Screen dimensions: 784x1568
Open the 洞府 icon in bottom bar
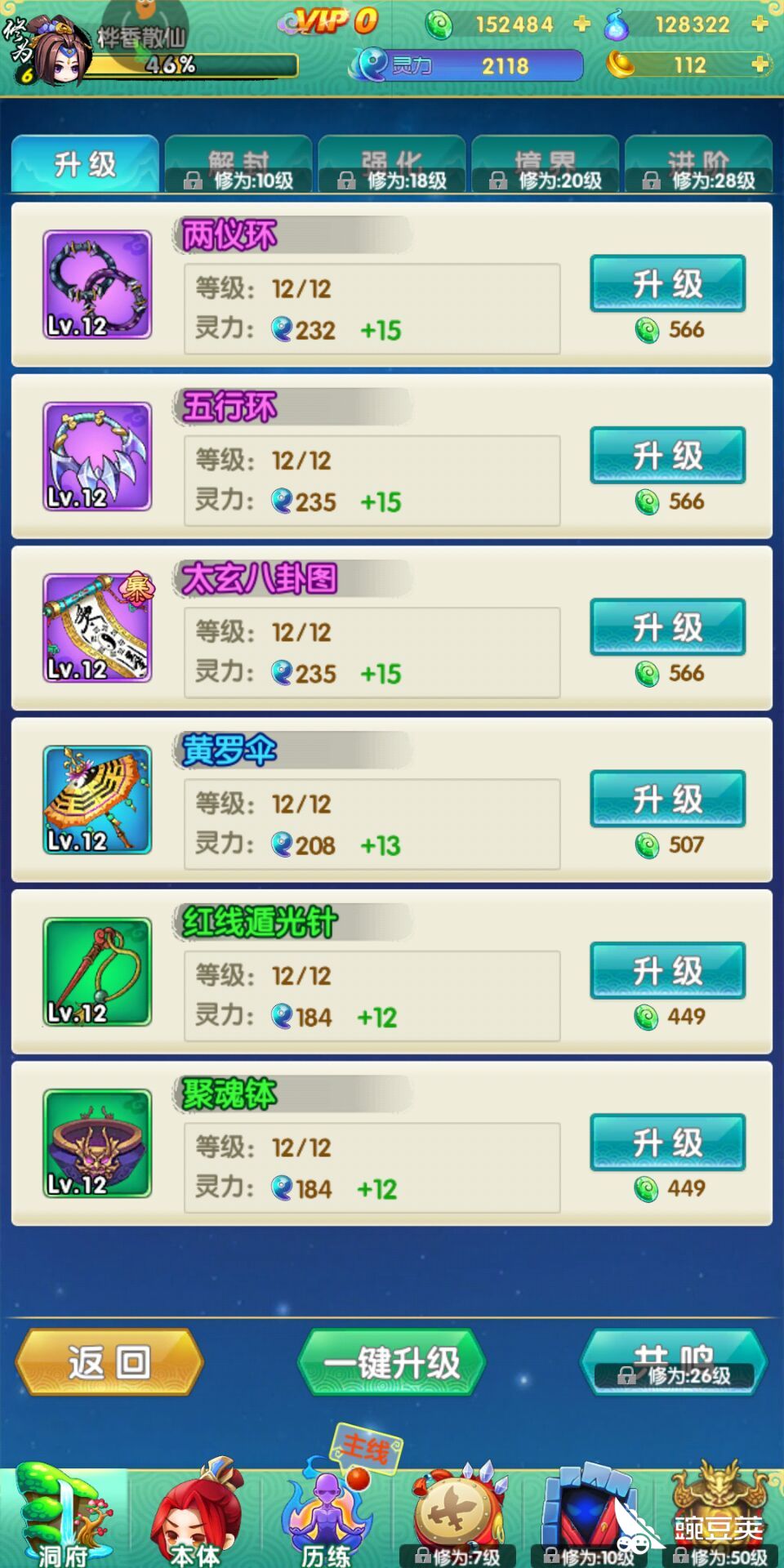64,1517
